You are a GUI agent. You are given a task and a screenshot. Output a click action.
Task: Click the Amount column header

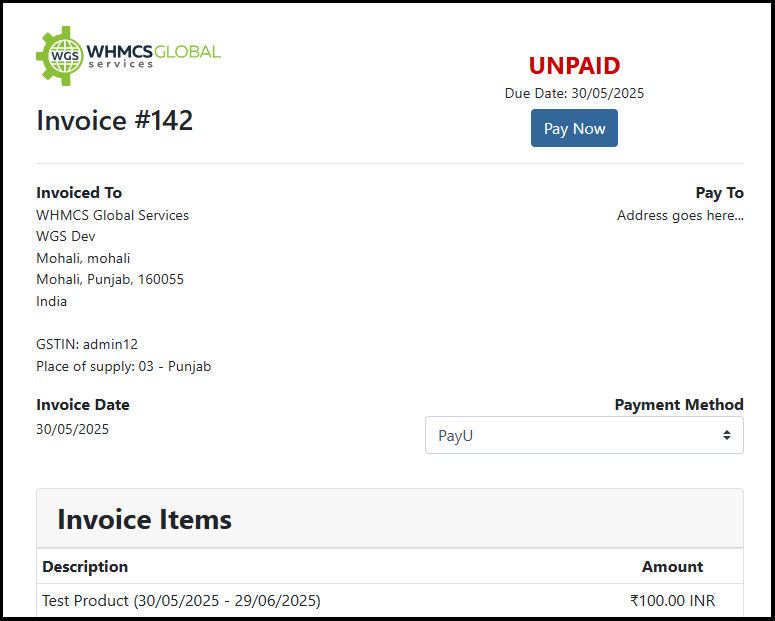[672, 566]
